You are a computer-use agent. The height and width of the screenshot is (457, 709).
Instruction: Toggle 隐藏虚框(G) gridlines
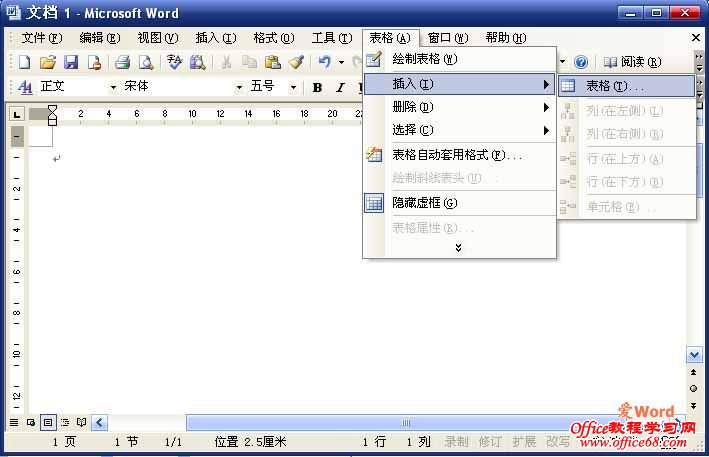[x=459, y=203]
